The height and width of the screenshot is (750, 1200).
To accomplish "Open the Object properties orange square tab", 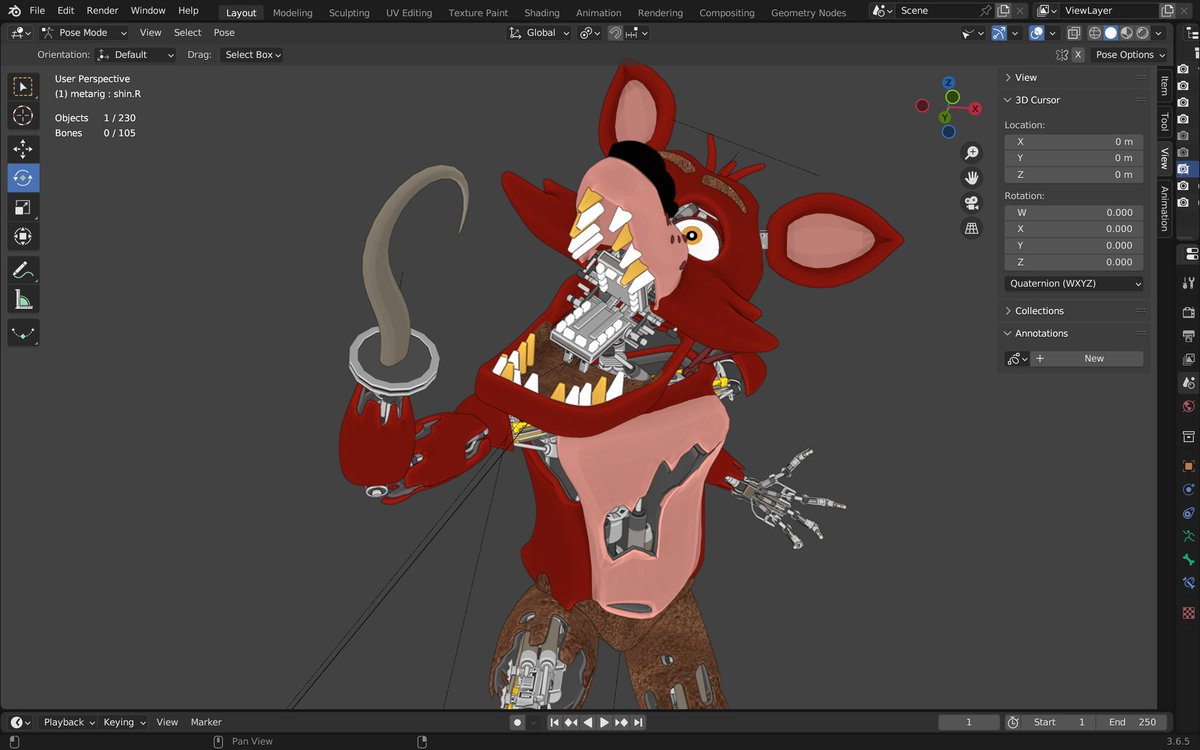I will tap(1189, 466).
